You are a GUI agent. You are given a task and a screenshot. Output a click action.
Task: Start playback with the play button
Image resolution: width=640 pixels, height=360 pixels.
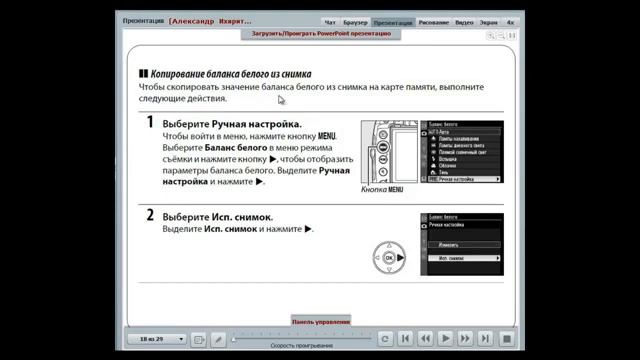[x=445, y=339]
